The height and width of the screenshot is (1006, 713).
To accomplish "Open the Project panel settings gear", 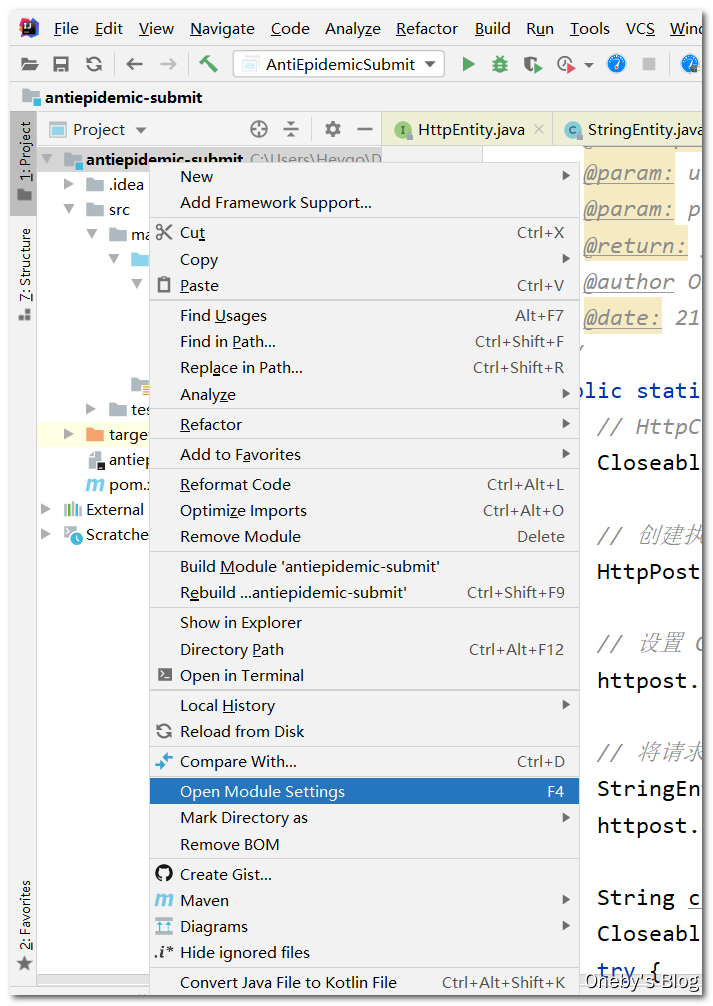I will (331, 129).
